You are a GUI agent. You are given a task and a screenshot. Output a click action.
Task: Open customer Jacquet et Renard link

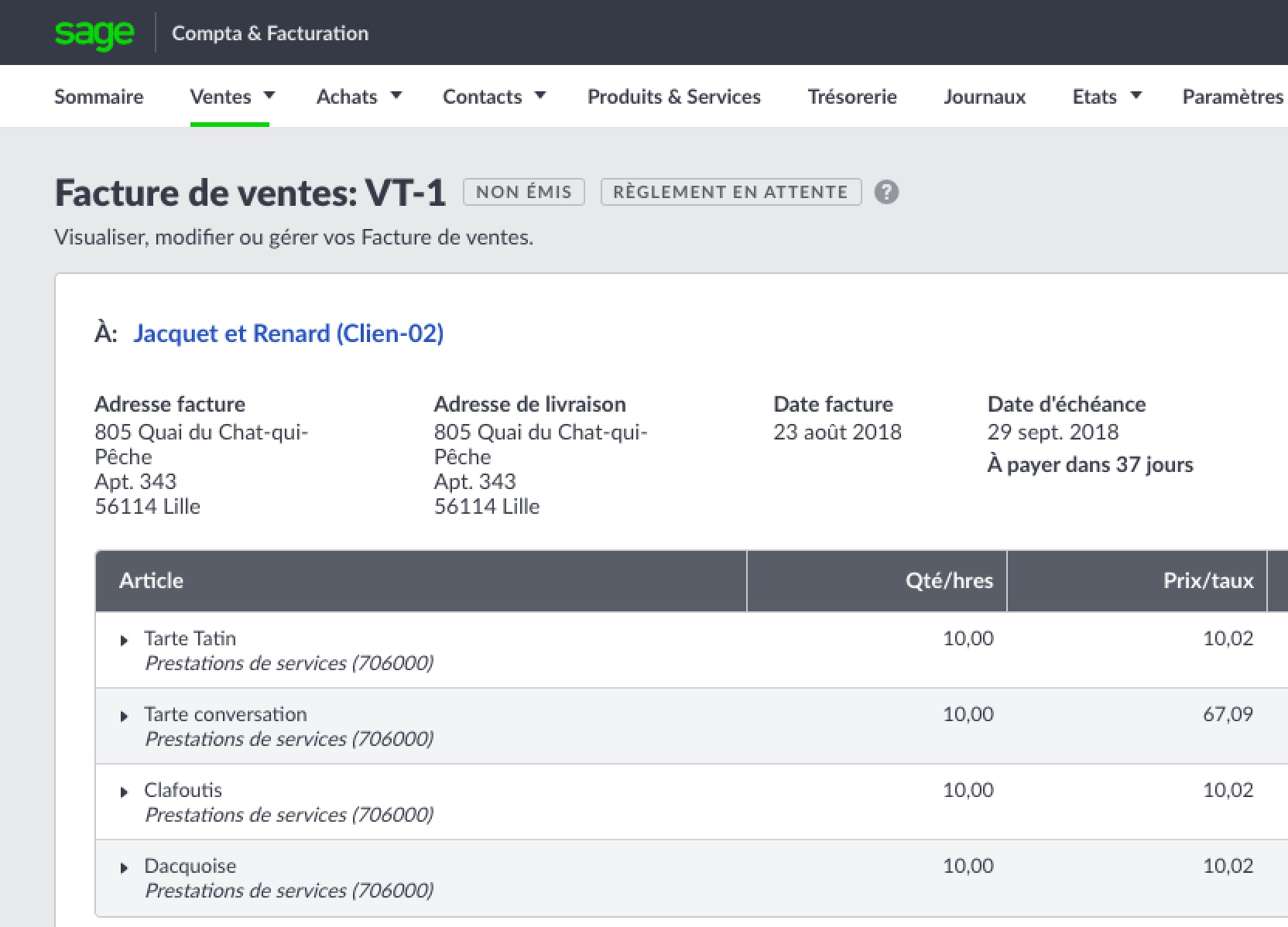(x=288, y=333)
